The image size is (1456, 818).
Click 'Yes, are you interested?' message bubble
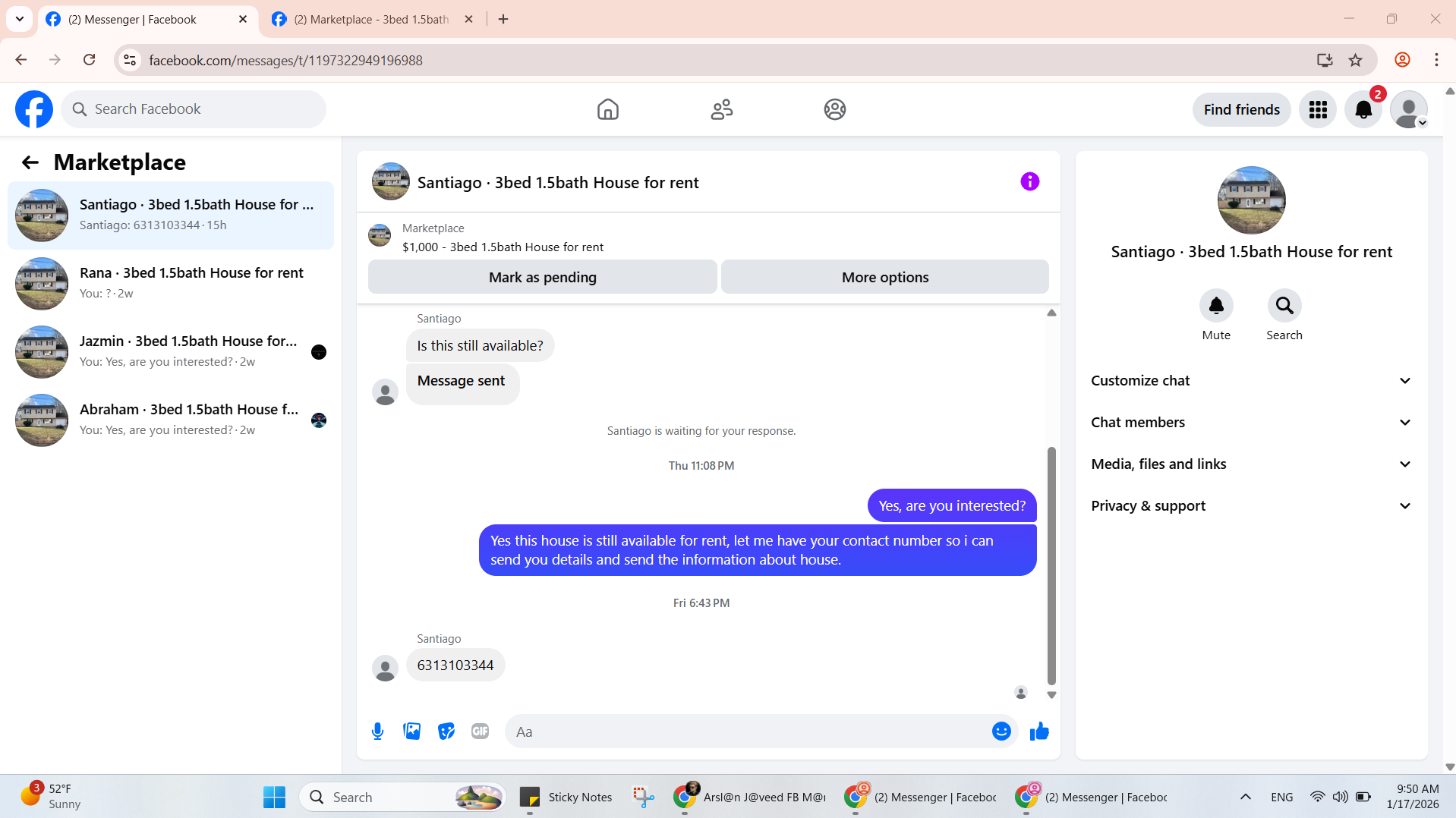pos(952,505)
